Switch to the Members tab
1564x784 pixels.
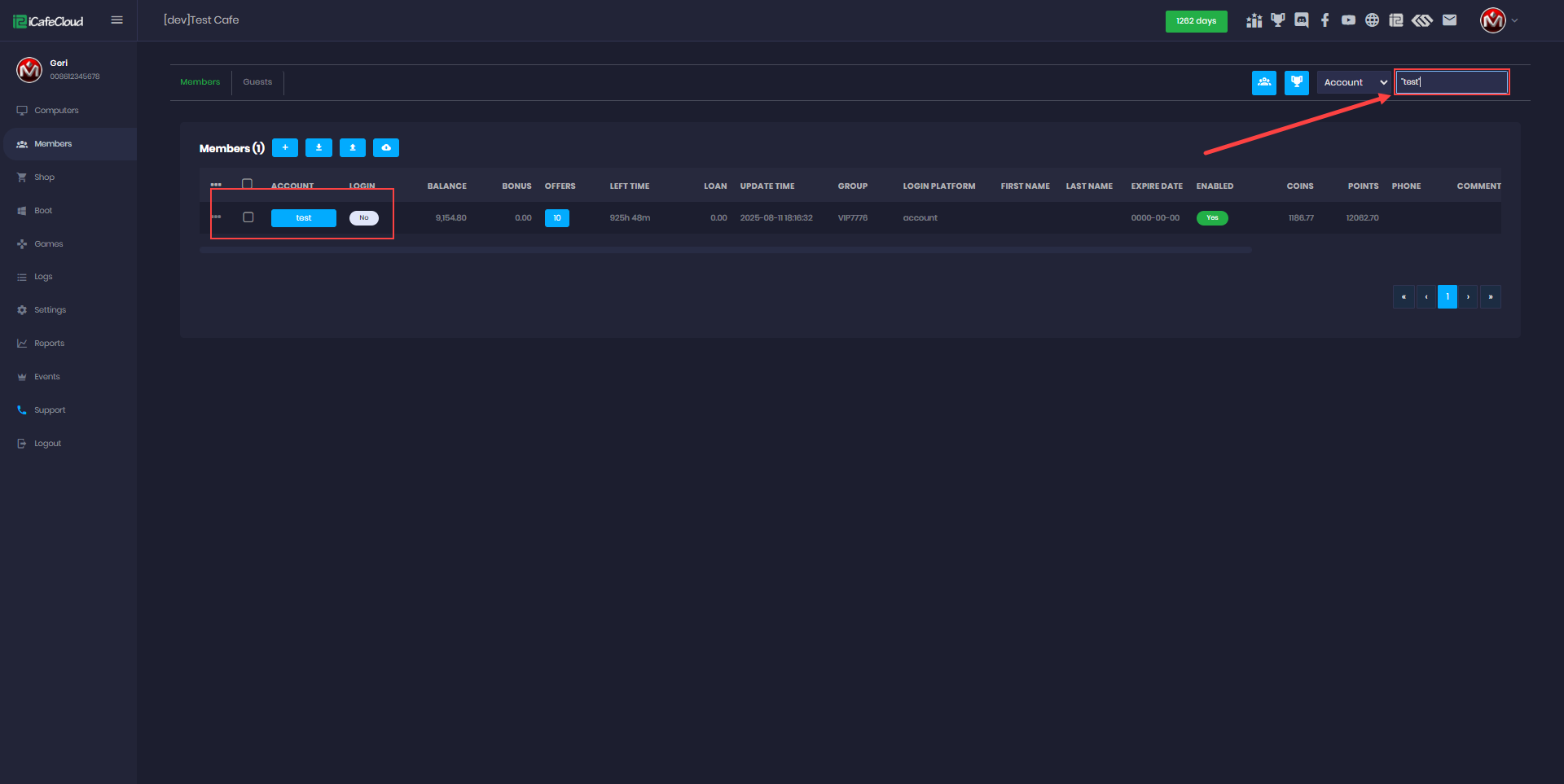coord(200,82)
